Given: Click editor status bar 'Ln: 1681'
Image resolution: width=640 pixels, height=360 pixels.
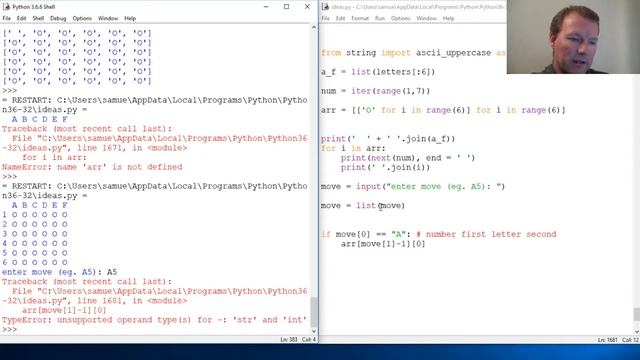Looking at the screenshot, I should tap(607, 340).
